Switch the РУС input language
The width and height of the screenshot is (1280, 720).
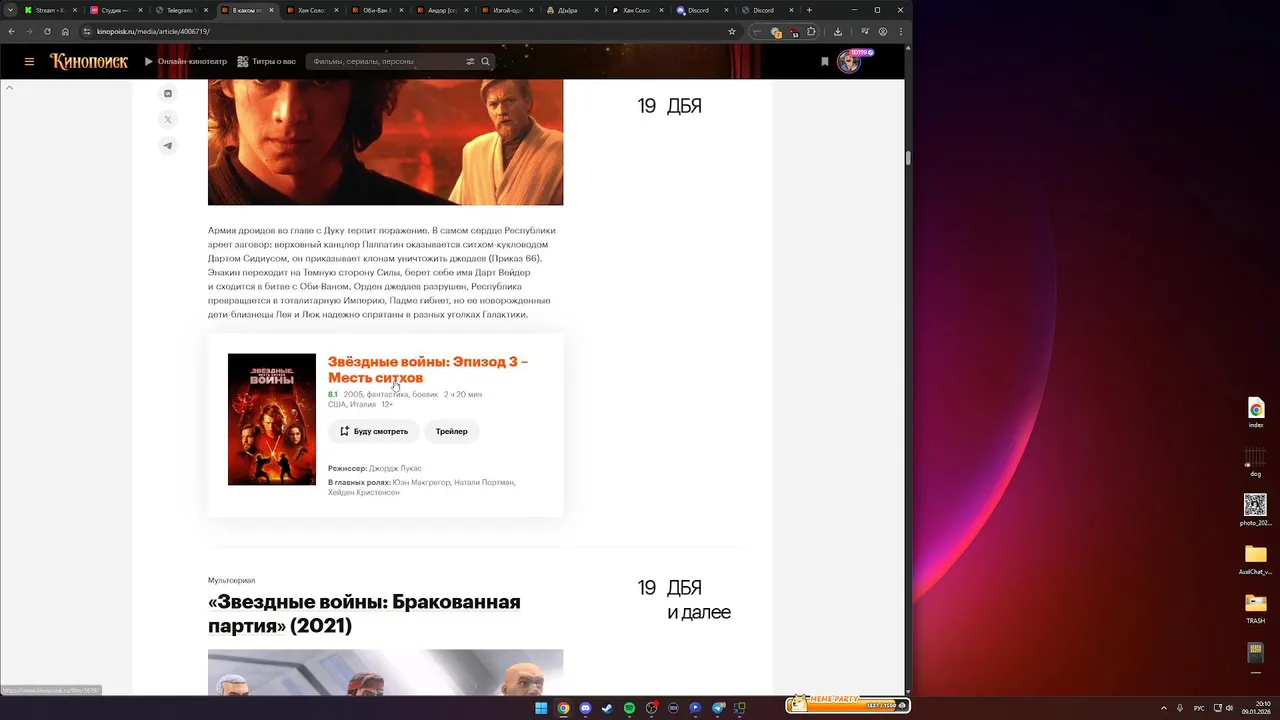pos(1199,708)
